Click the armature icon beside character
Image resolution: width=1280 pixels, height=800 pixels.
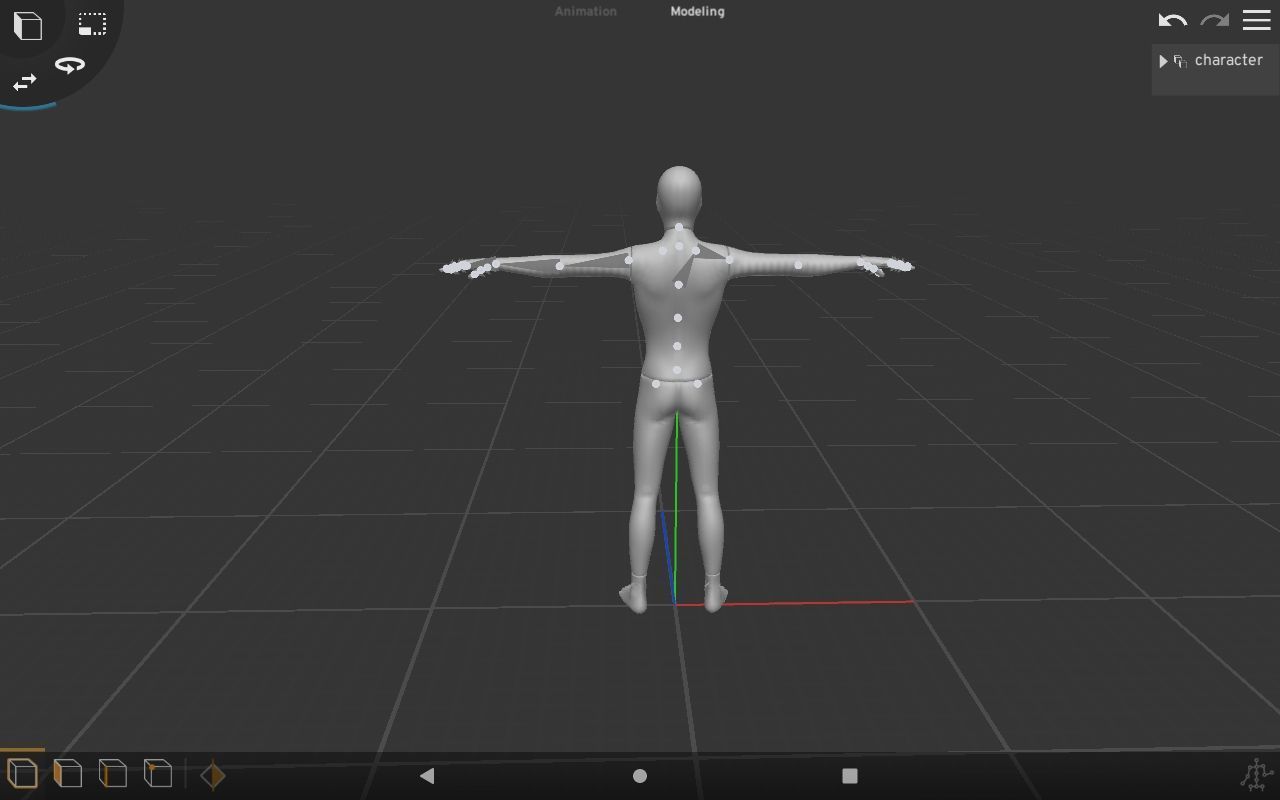click(1181, 61)
